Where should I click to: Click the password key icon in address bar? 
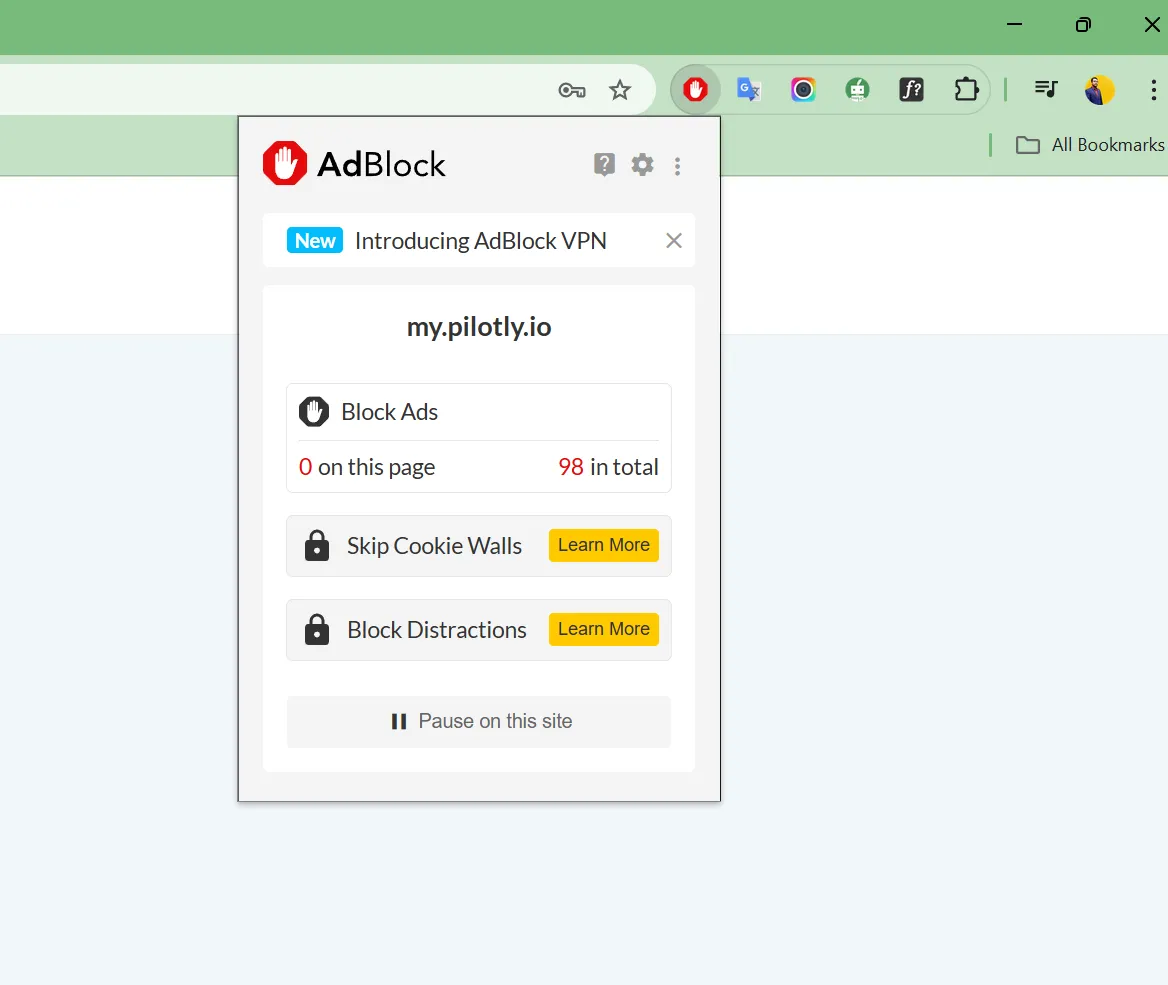point(572,91)
